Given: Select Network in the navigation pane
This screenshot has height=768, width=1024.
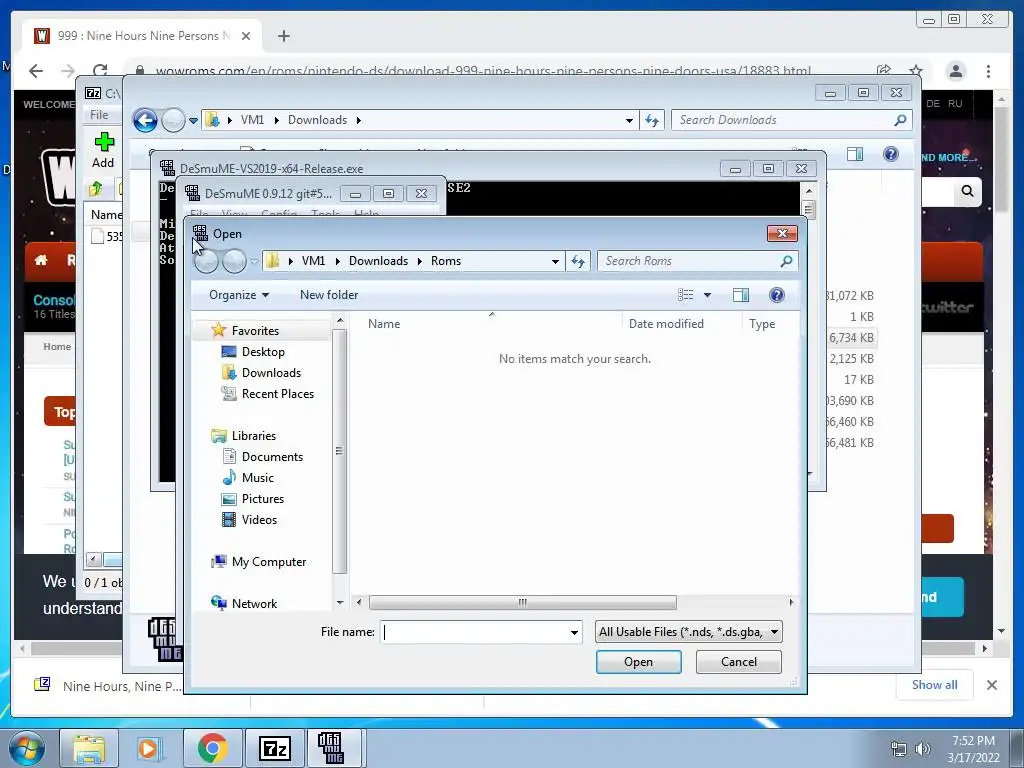Looking at the screenshot, I should coord(254,603).
